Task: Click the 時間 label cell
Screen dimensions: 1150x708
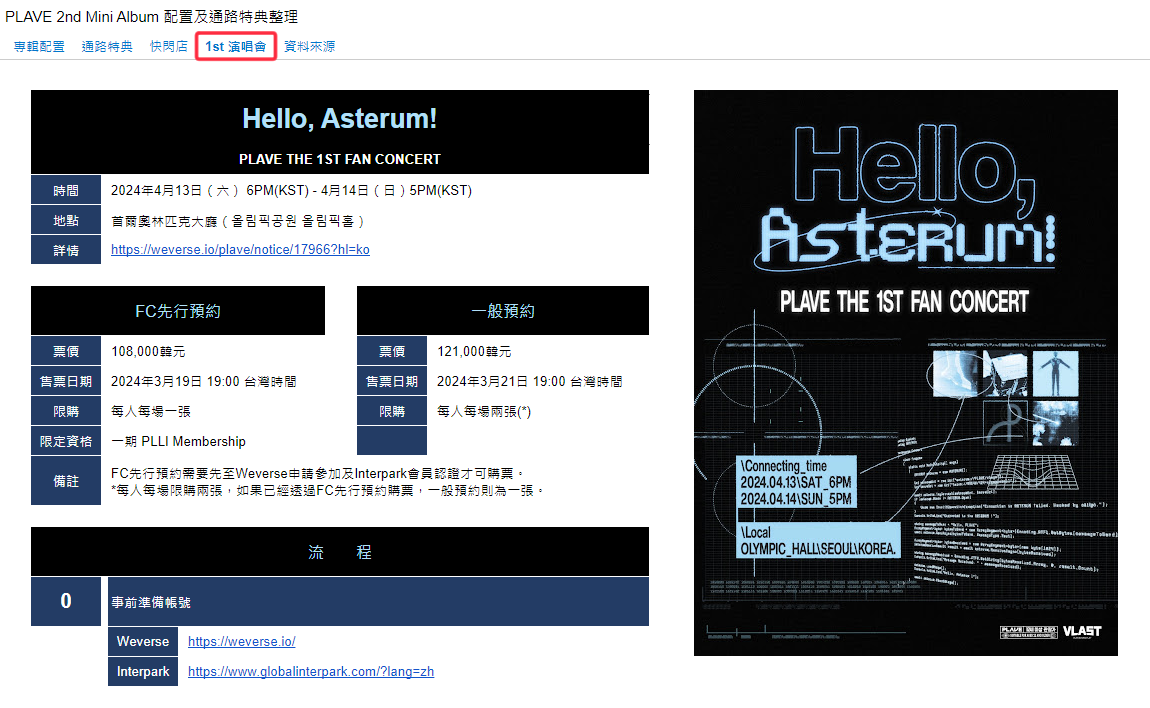Action: click(x=66, y=190)
